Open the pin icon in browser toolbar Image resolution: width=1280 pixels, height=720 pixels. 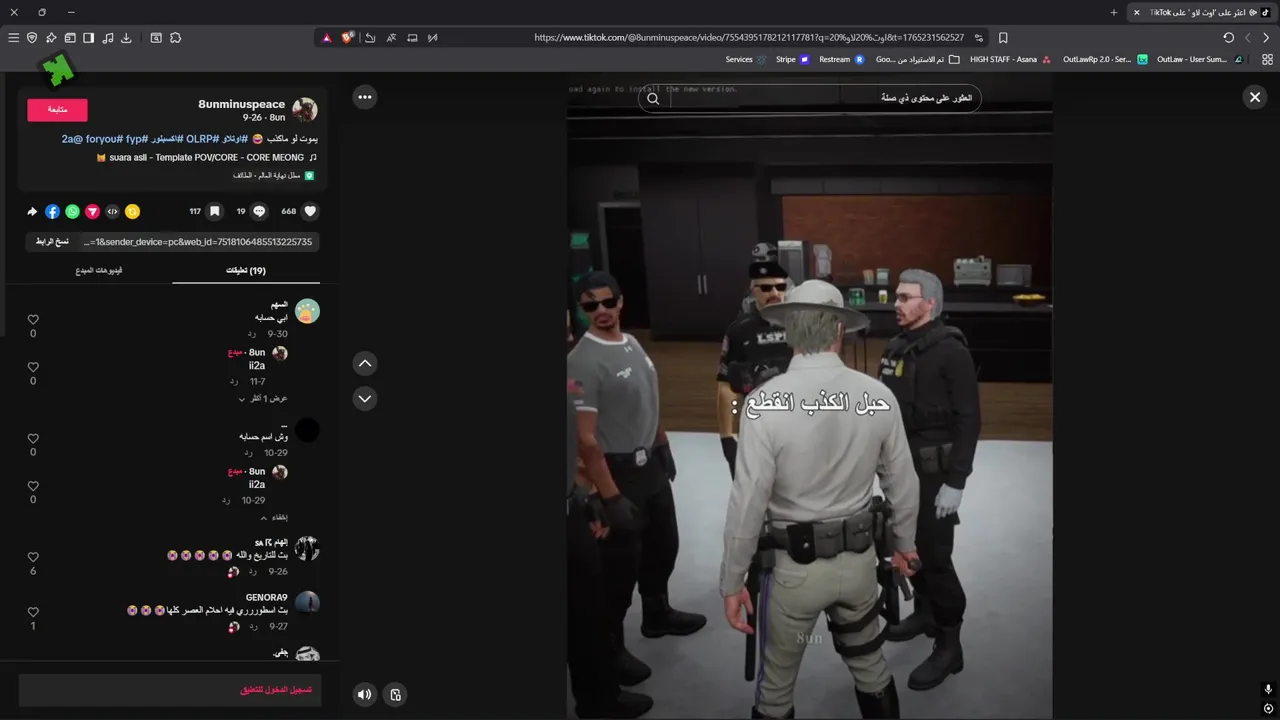tap(51, 38)
